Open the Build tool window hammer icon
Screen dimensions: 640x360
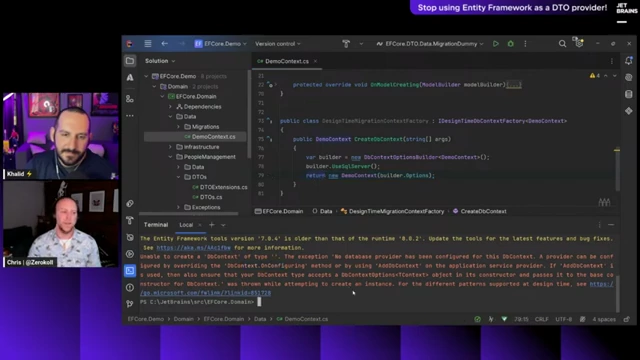(130, 220)
